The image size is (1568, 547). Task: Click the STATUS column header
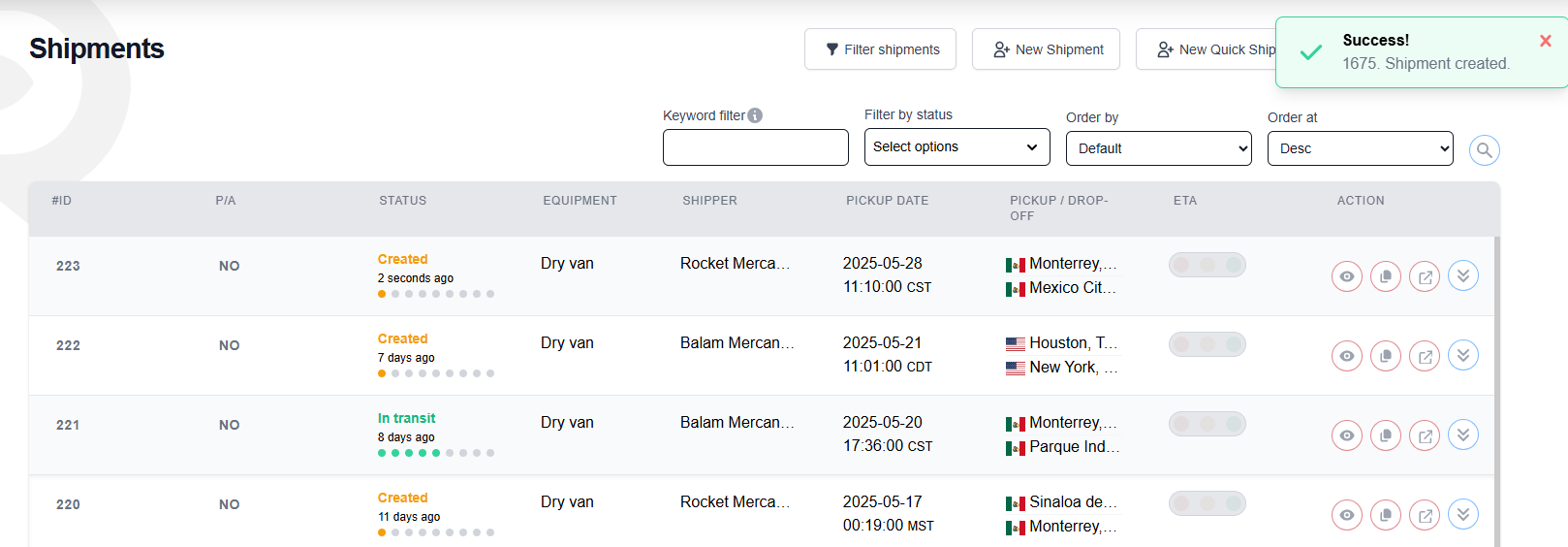pos(403,201)
